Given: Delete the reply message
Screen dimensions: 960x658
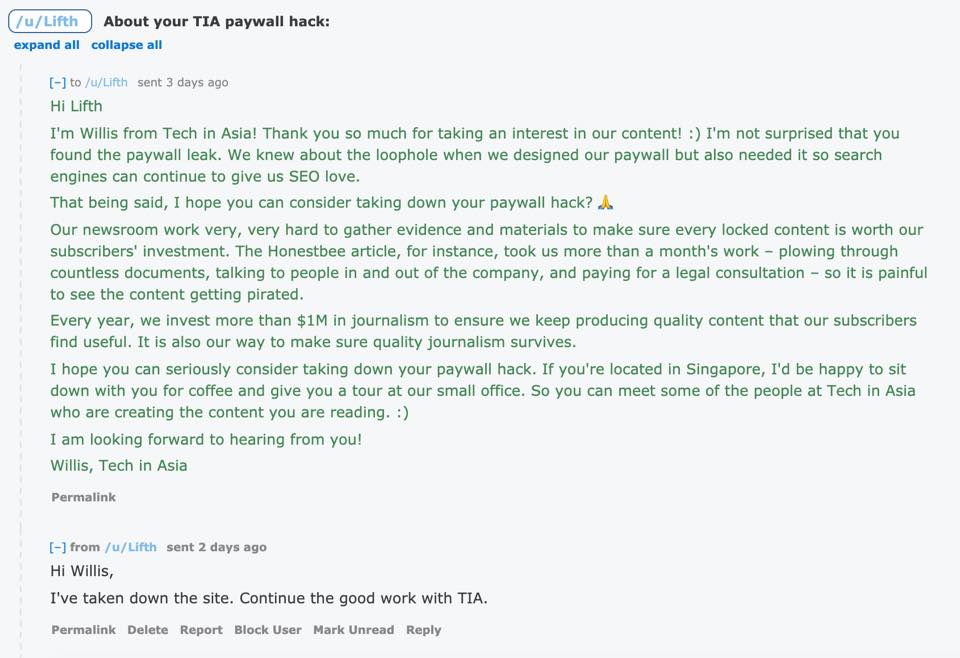Looking at the screenshot, I should click(148, 630).
